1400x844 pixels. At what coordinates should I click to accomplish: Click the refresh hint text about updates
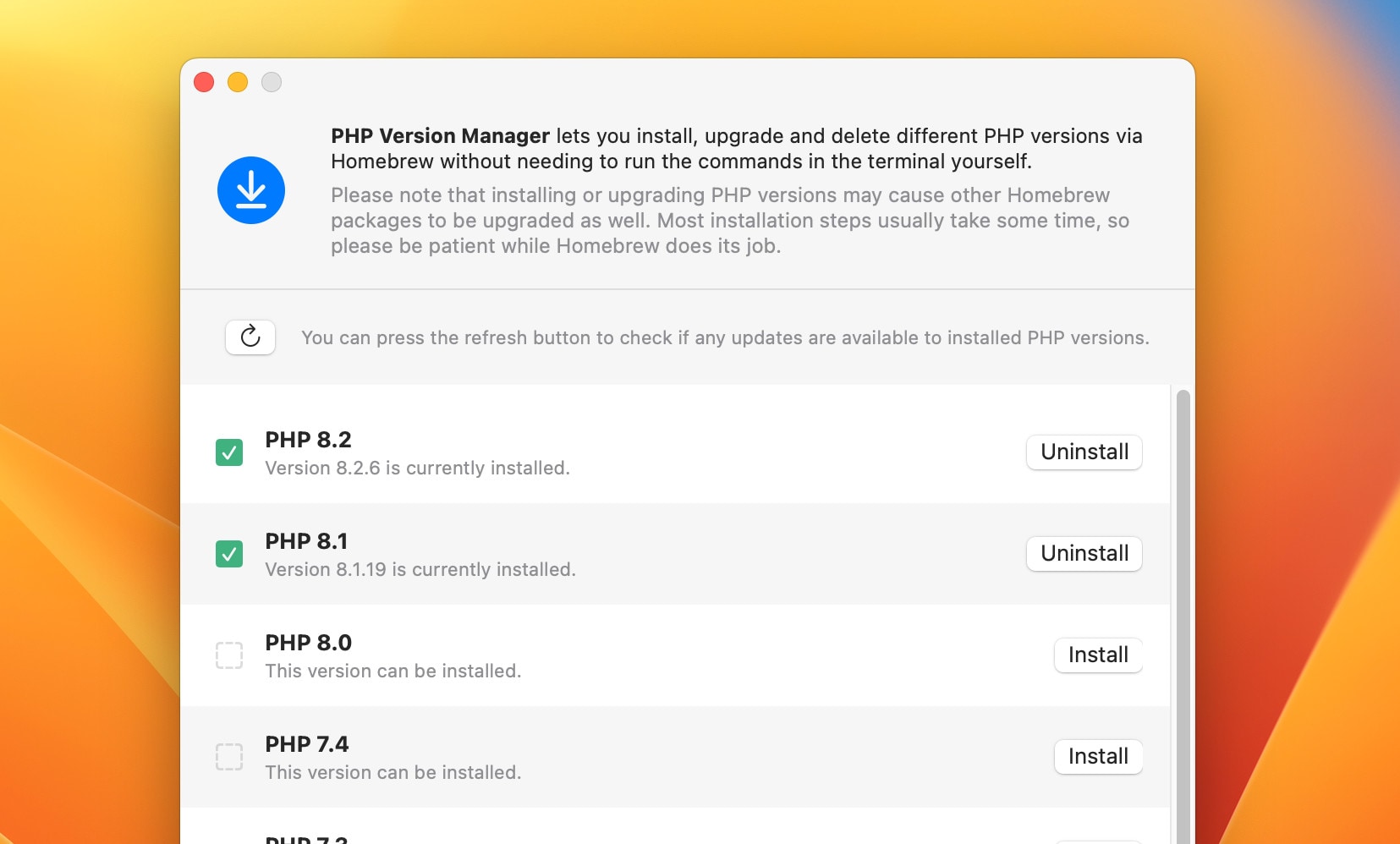[x=725, y=338]
